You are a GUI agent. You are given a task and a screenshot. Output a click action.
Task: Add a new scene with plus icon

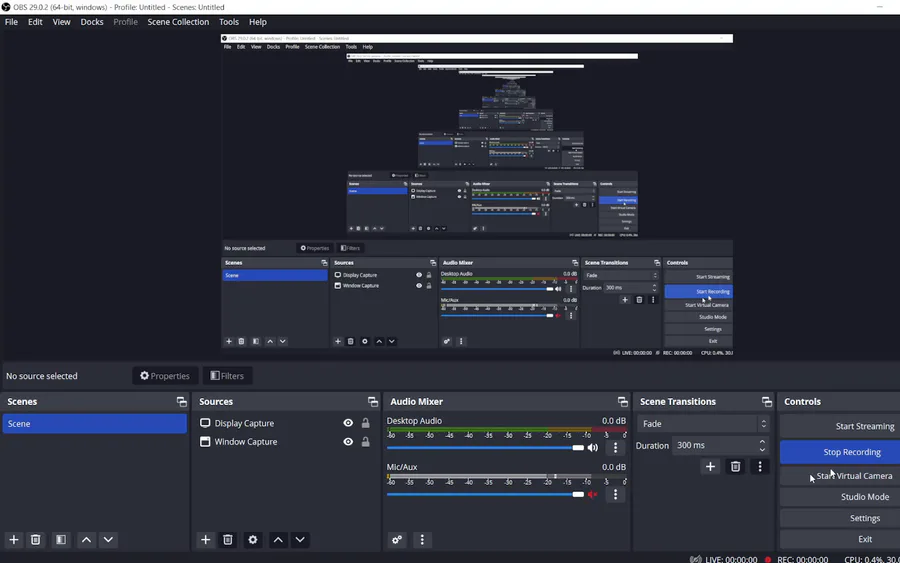(x=14, y=539)
